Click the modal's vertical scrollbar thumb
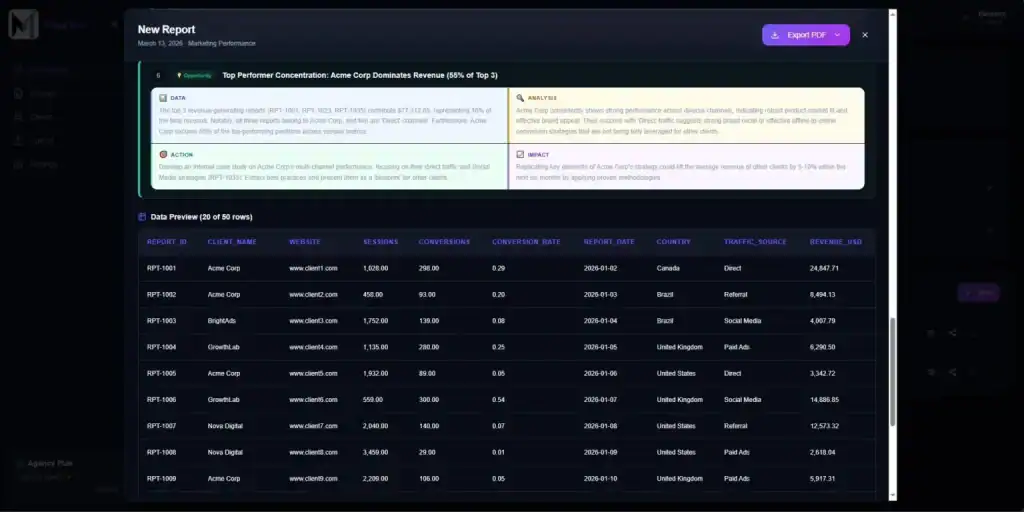This screenshot has height=512, width=1024. 893,372
